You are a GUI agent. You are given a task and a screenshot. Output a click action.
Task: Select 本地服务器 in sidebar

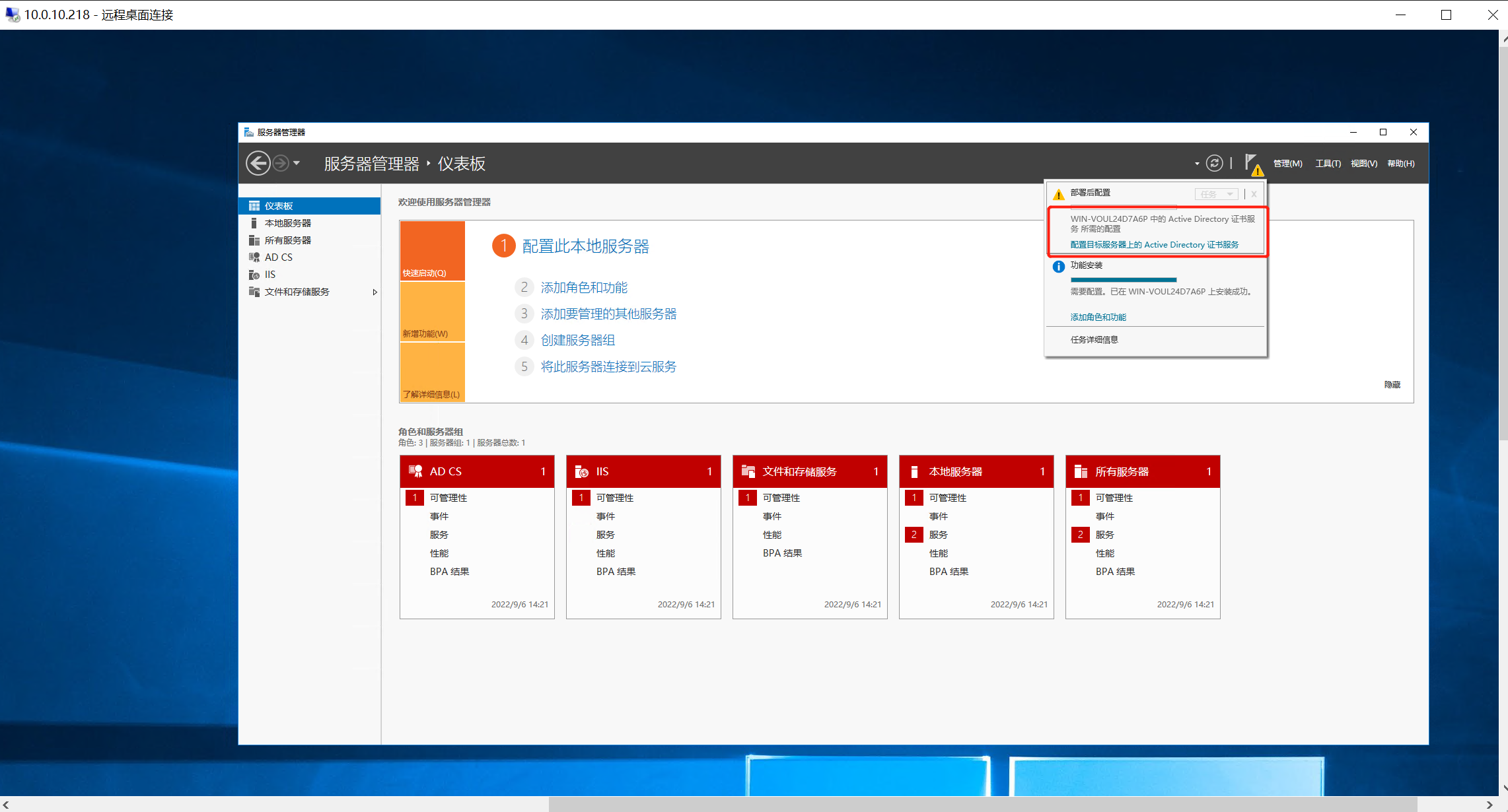(x=309, y=223)
